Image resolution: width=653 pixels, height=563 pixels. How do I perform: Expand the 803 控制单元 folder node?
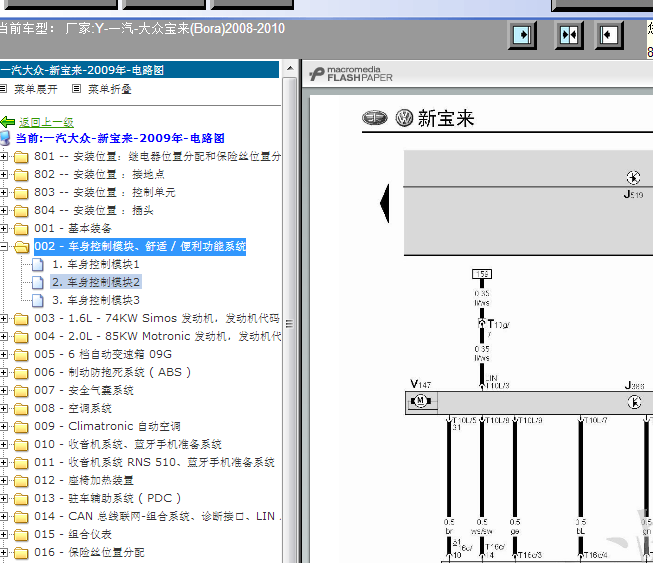pyautogui.click(x=4, y=192)
